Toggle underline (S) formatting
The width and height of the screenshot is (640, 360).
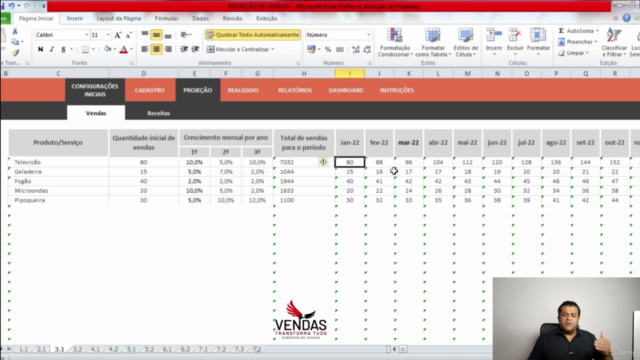63,49
